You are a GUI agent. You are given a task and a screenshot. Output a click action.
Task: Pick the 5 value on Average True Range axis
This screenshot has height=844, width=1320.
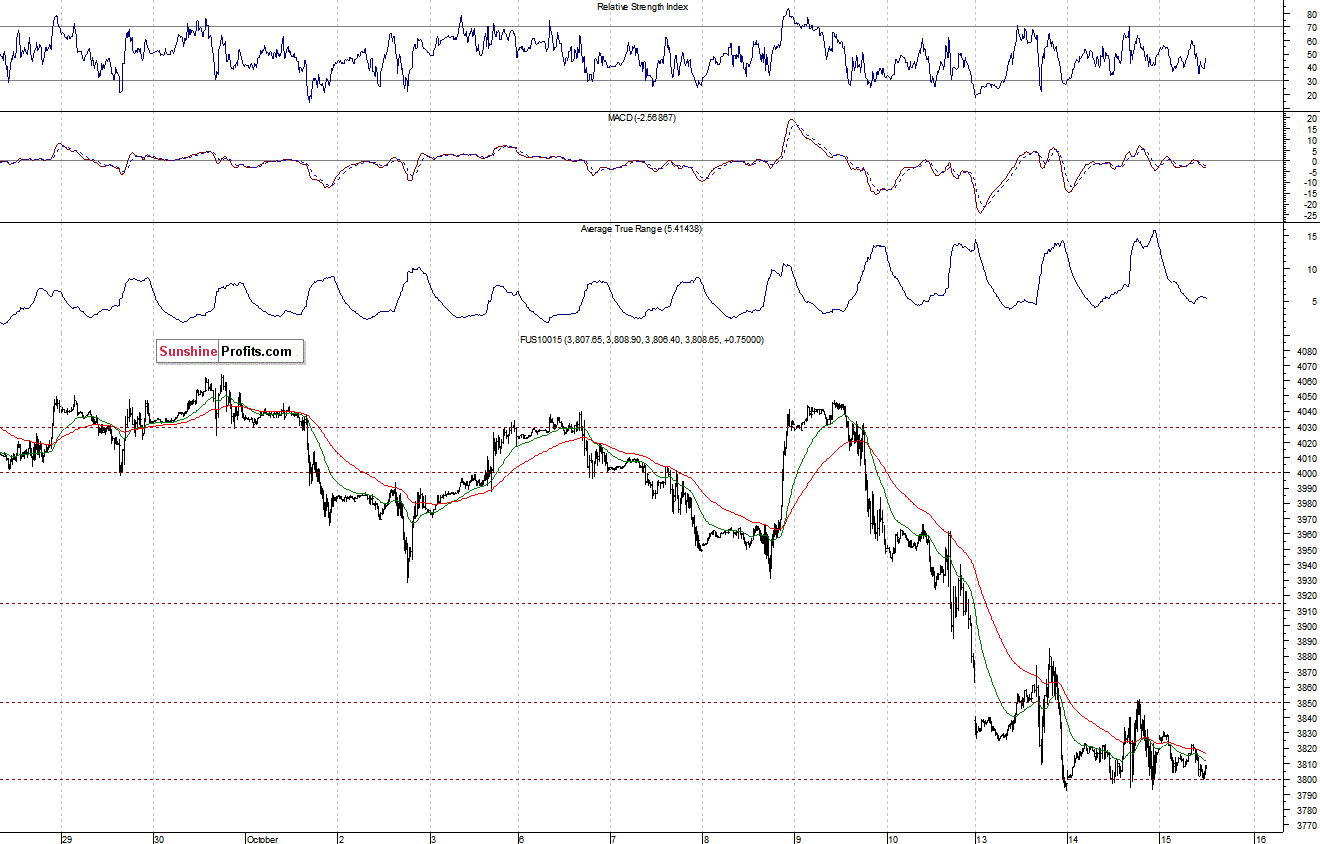[1313, 301]
